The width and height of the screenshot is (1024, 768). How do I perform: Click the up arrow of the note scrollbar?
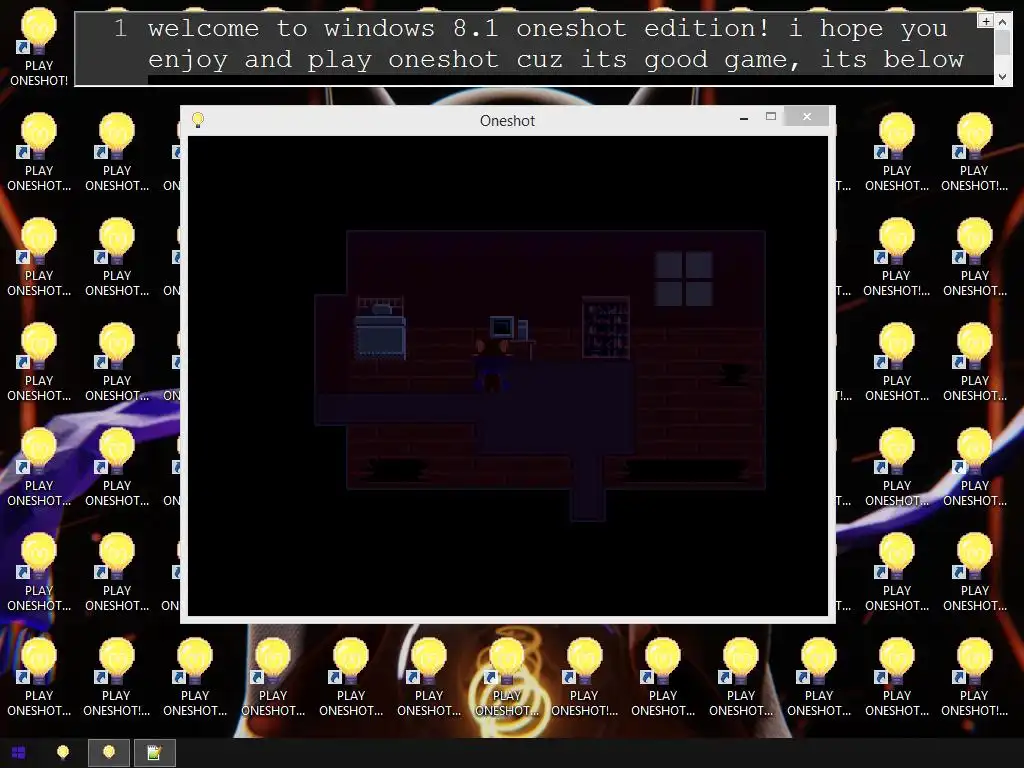1002,22
